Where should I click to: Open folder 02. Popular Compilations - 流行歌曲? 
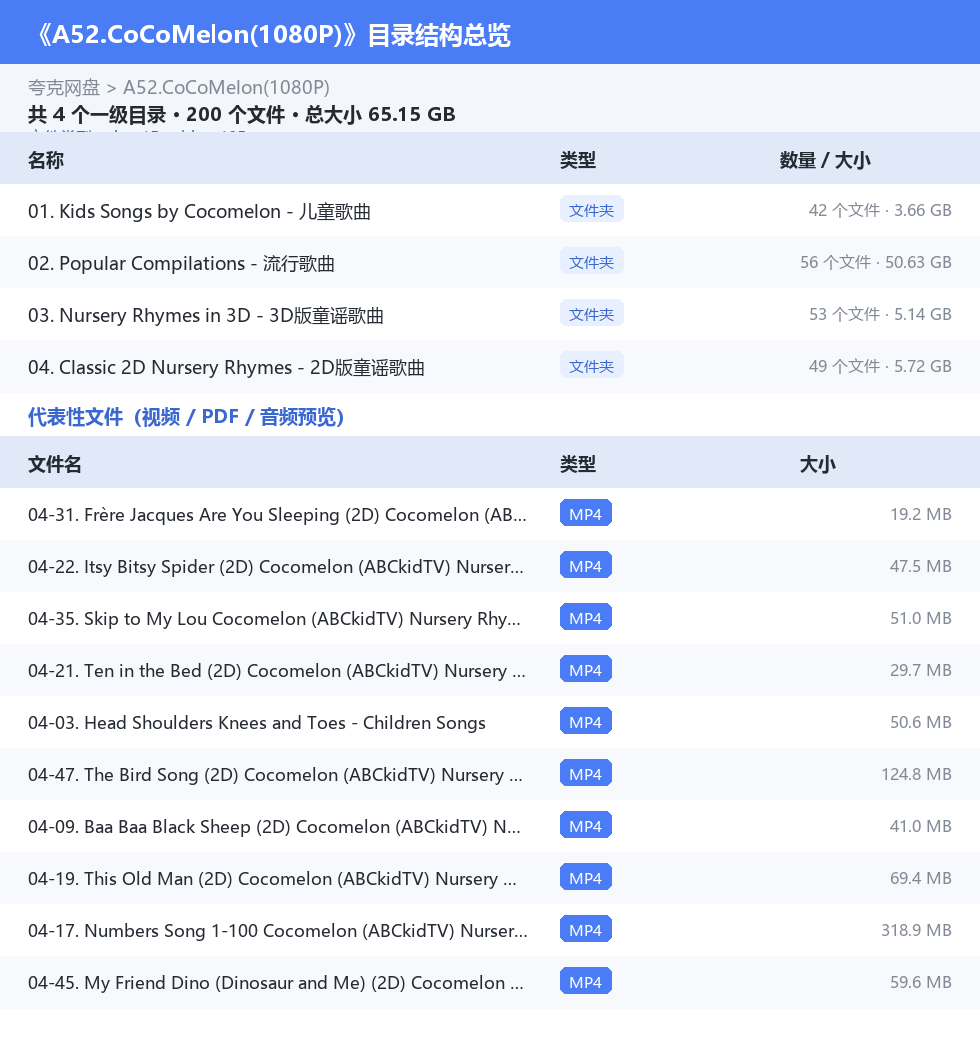181,263
